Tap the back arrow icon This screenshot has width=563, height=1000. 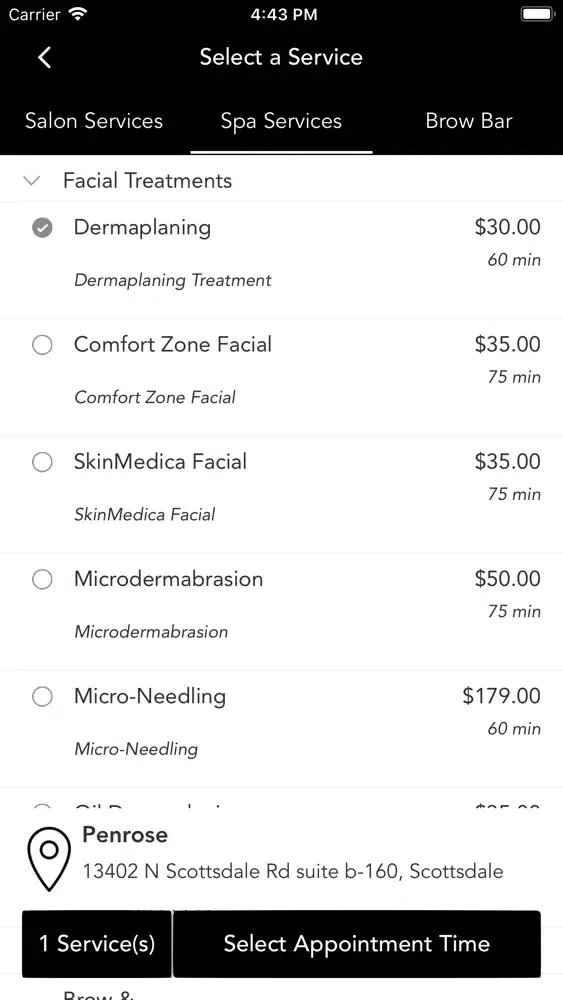tap(44, 57)
